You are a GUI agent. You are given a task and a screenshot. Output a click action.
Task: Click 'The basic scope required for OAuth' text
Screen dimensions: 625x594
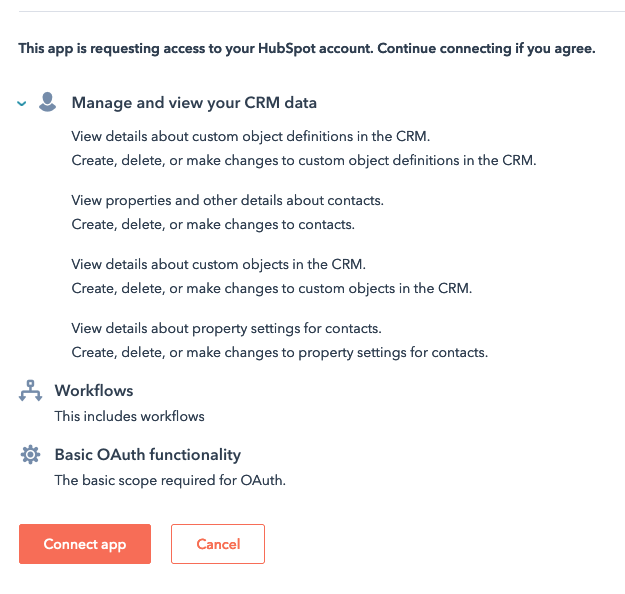pos(170,480)
